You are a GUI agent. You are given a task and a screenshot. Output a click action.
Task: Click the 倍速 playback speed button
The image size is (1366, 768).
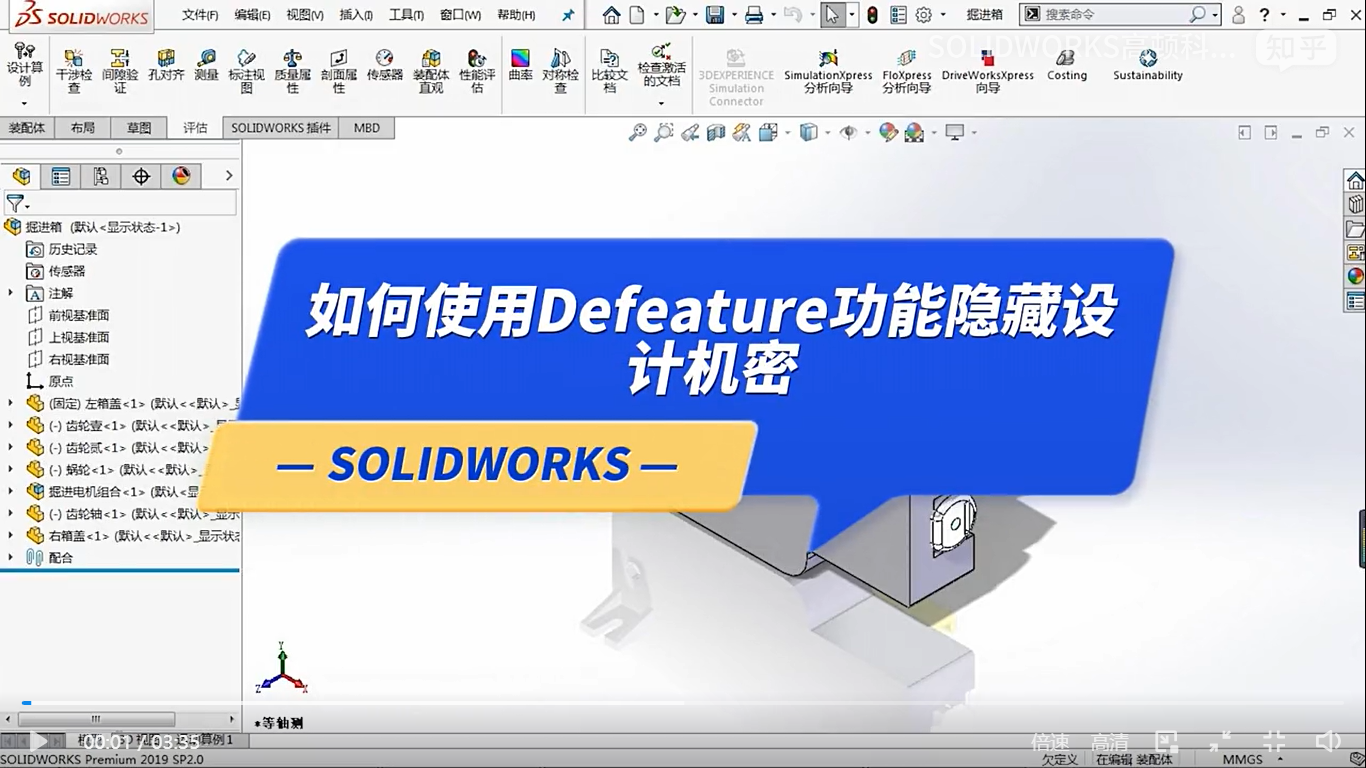click(1050, 742)
